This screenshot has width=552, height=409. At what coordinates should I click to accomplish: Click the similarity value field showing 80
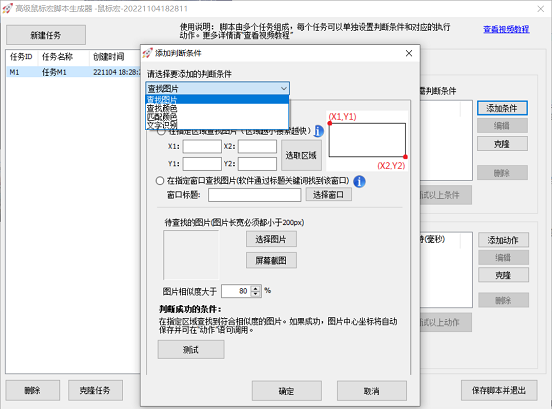click(x=237, y=291)
